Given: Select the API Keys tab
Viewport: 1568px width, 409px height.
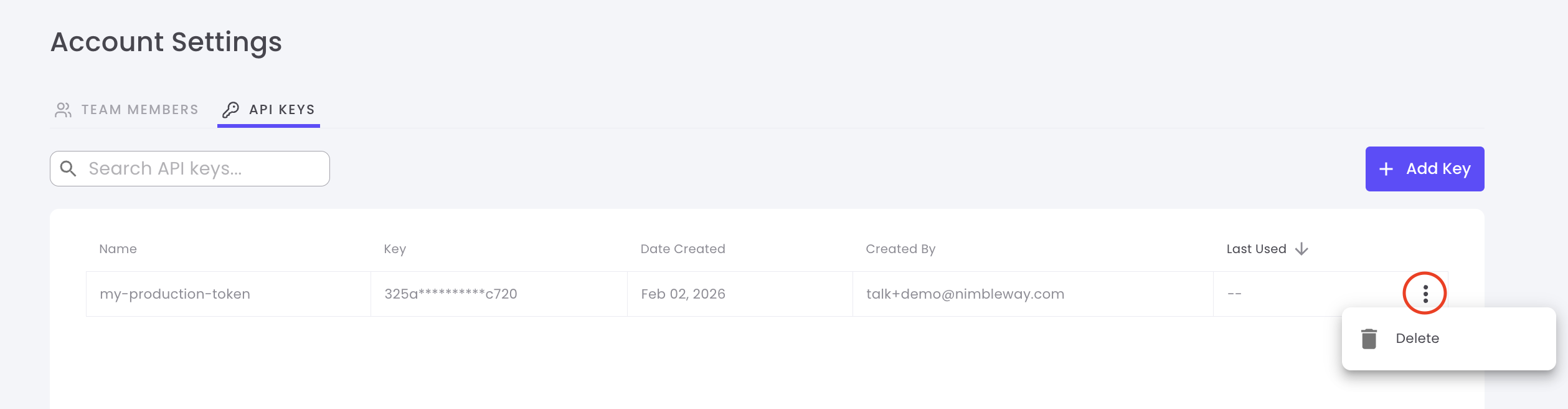Looking at the screenshot, I should point(281,110).
